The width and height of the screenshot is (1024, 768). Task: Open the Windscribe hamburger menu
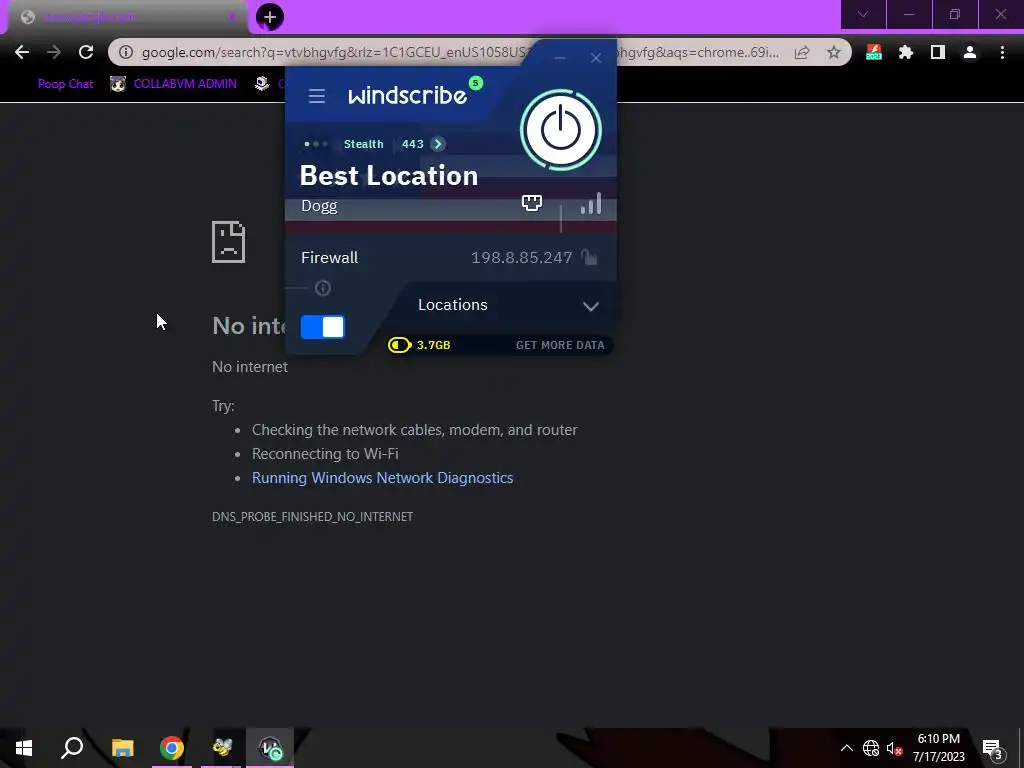click(x=317, y=96)
